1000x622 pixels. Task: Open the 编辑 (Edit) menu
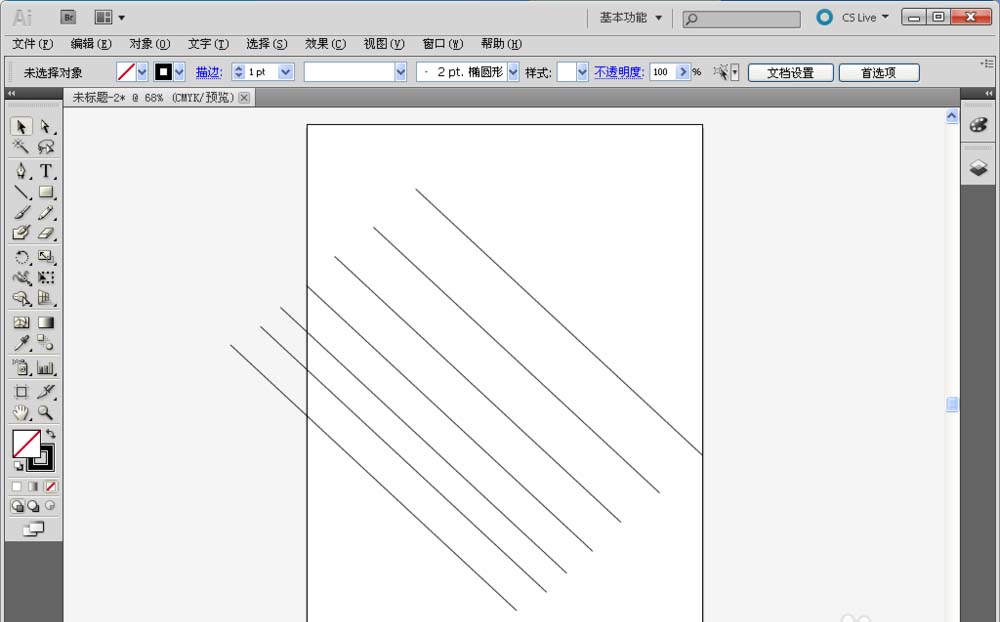(x=91, y=44)
